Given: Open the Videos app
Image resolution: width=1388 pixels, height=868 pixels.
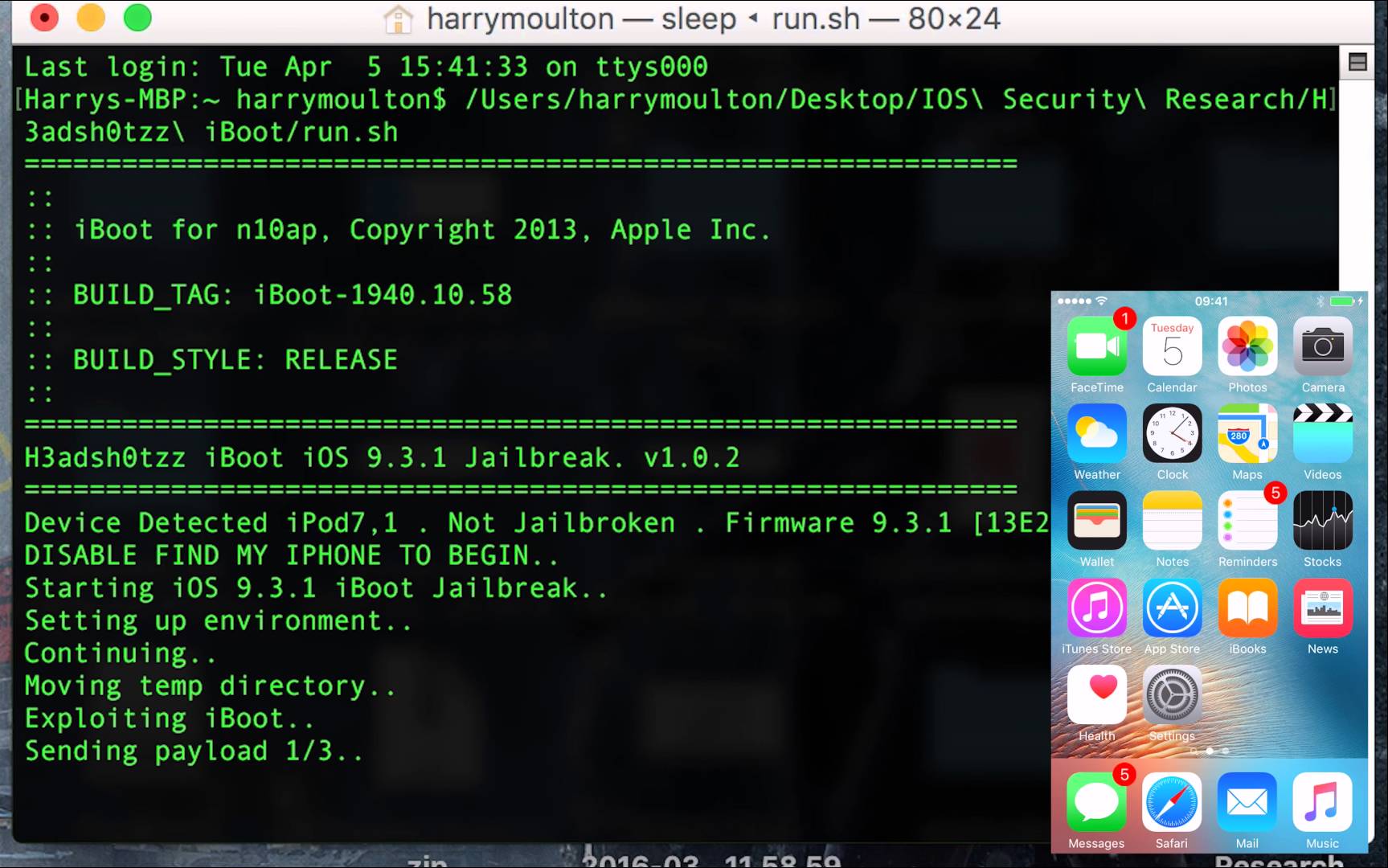Looking at the screenshot, I should 1322,433.
